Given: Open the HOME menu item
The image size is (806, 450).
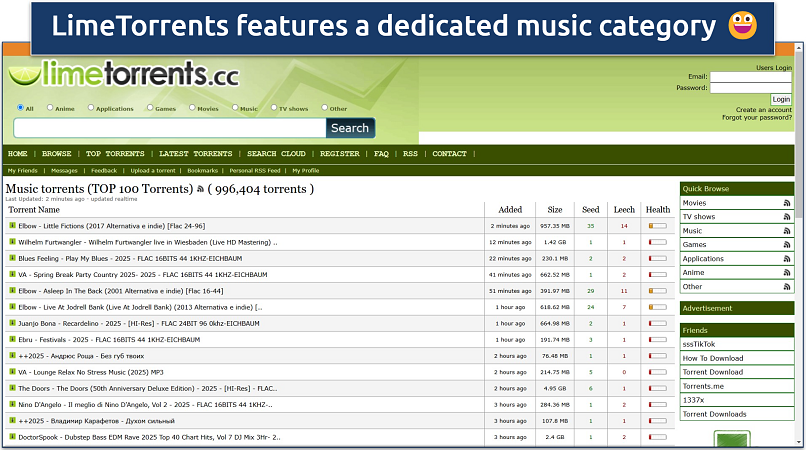Looking at the screenshot, I should [17, 154].
